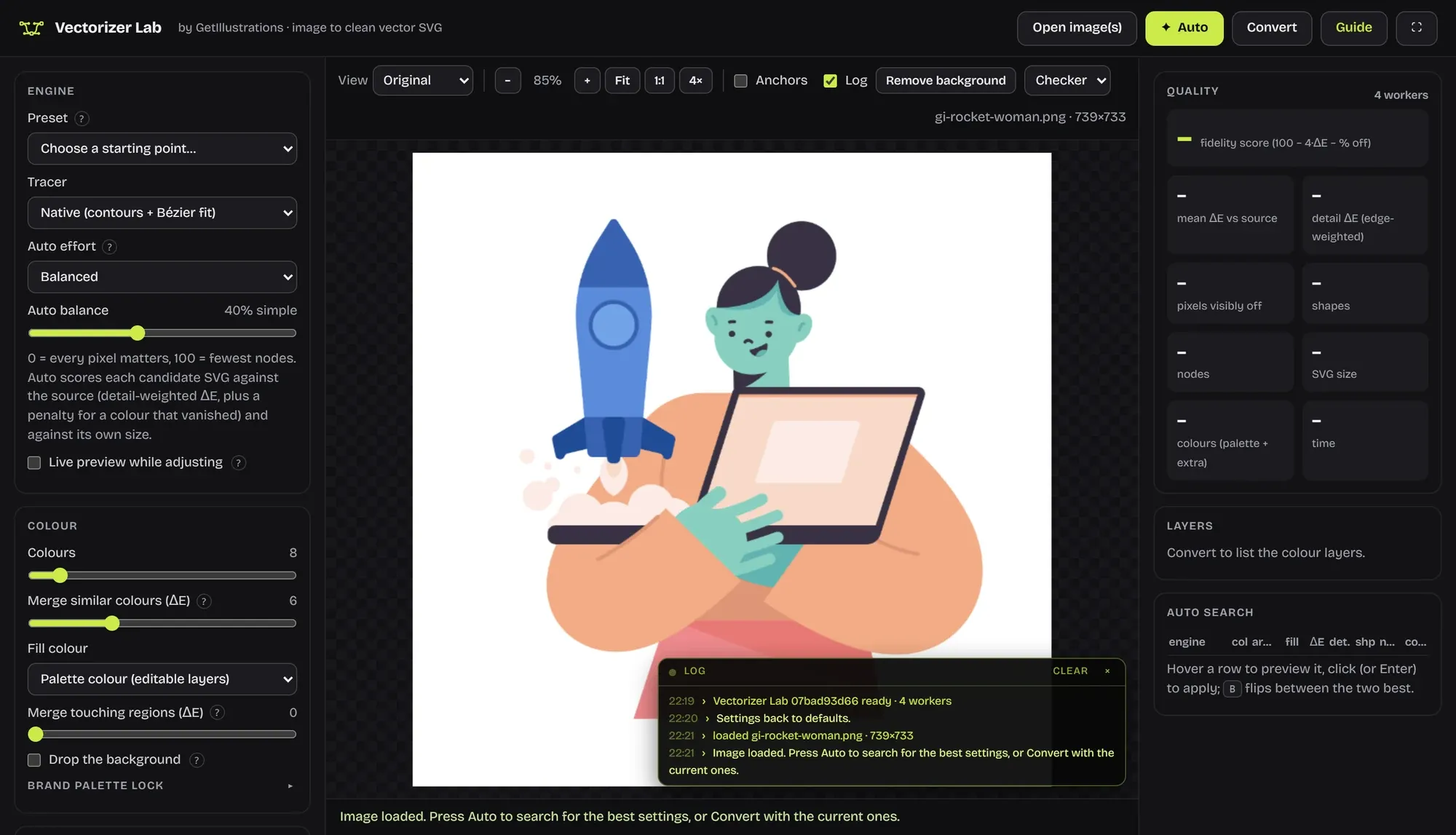Enable the Anchors checkbox
The height and width of the screenshot is (835, 1456).
(x=740, y=81)
